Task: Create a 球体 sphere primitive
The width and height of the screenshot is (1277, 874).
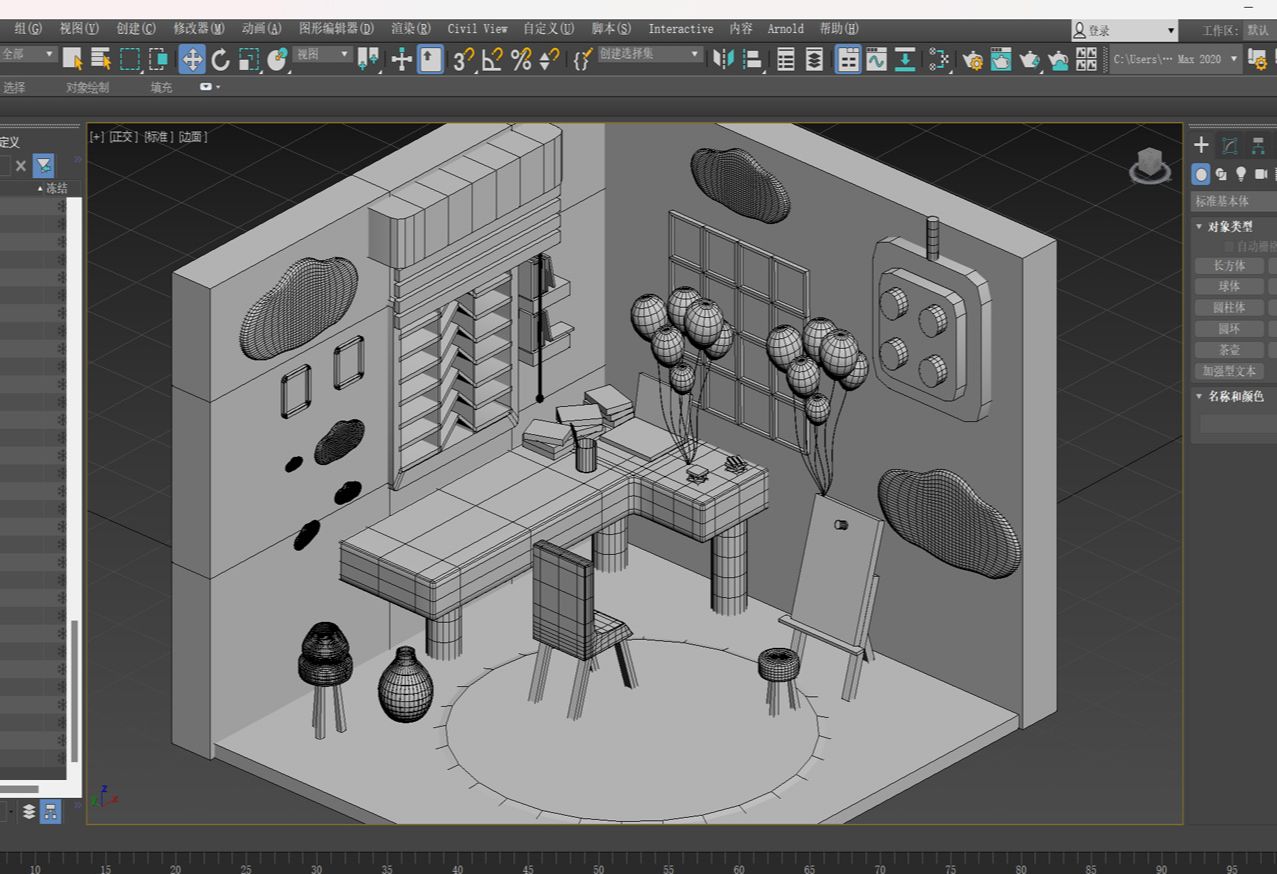Action: (x=1229, y=287)
